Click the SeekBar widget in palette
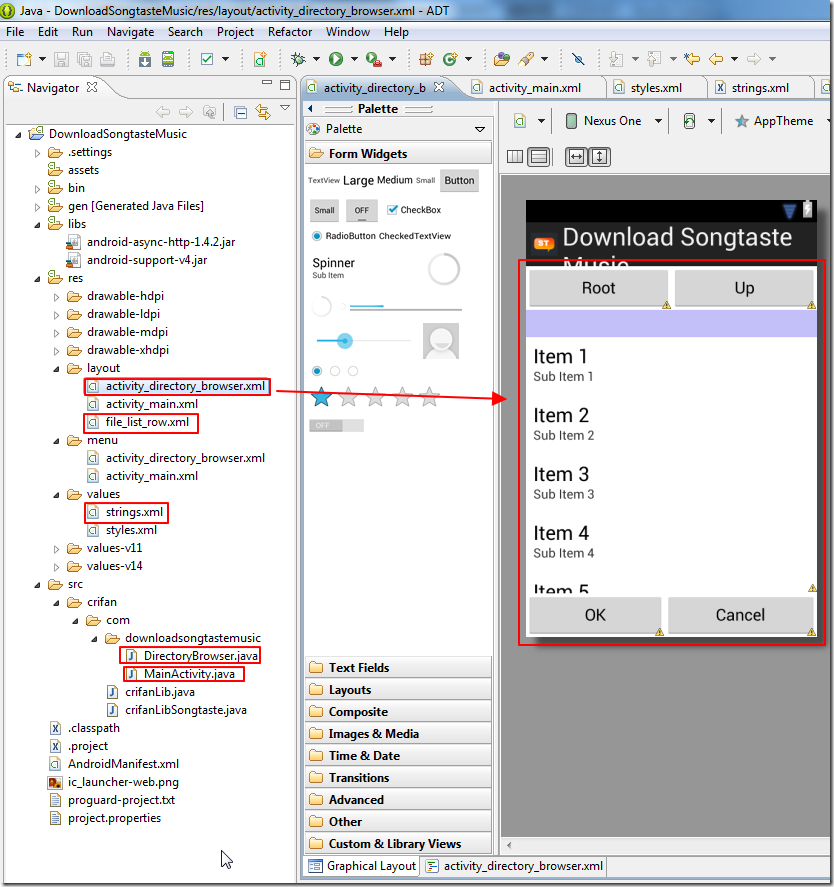The image size is (834, 887). 363,341
